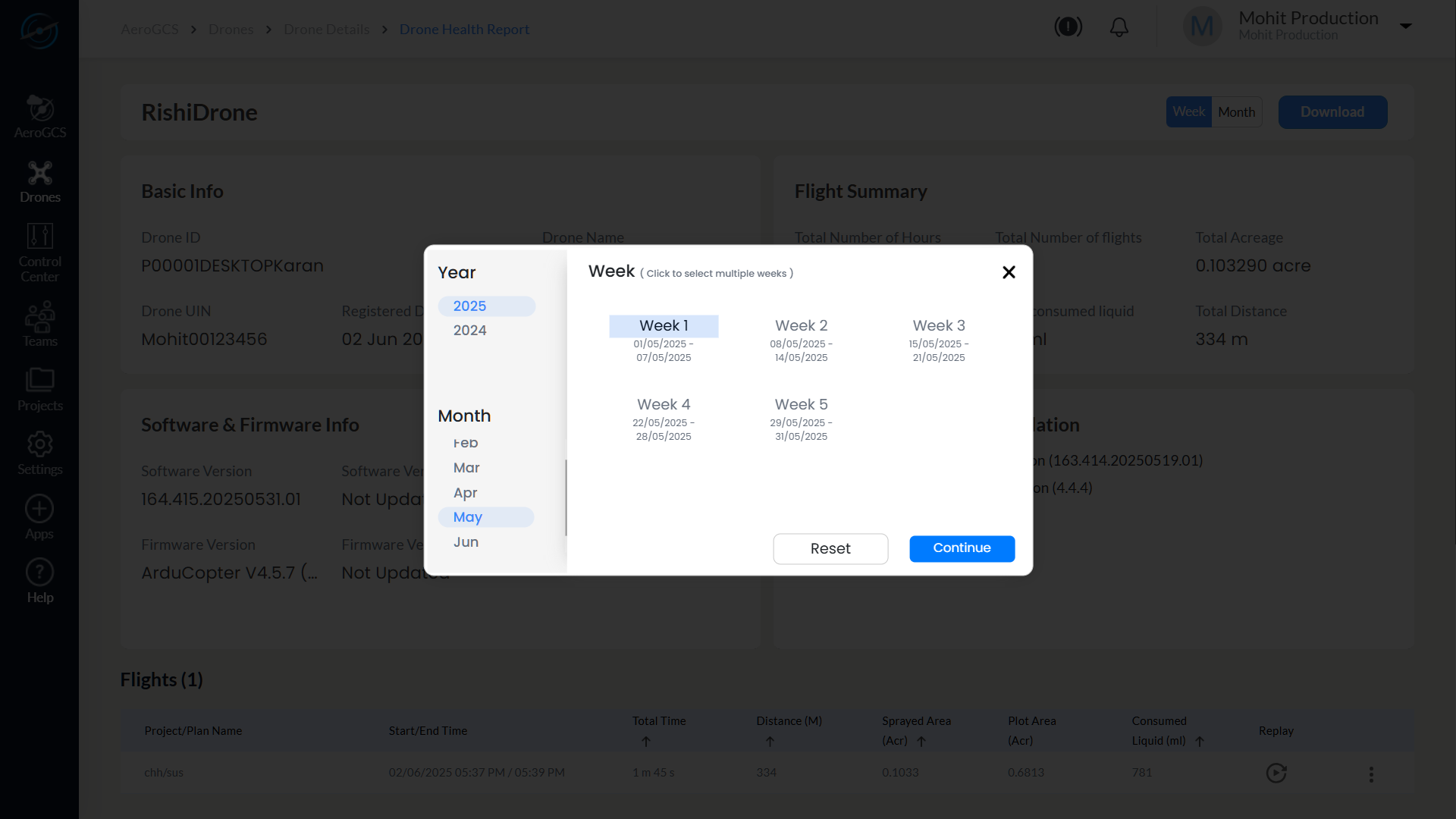Sort by Total Time arrow
Image resolution: width=1456 pixels, height=819 pixels.
click(646, 742)
